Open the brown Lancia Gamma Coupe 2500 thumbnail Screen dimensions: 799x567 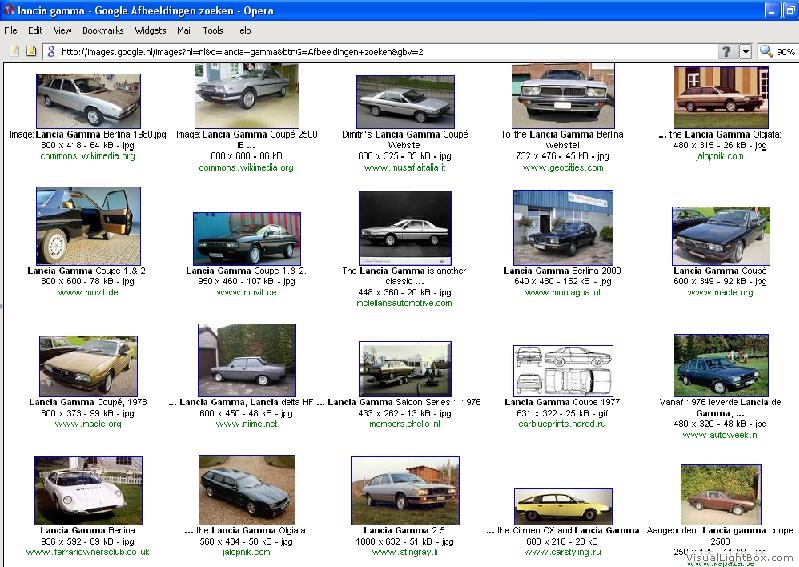click(x=721, y=494)
